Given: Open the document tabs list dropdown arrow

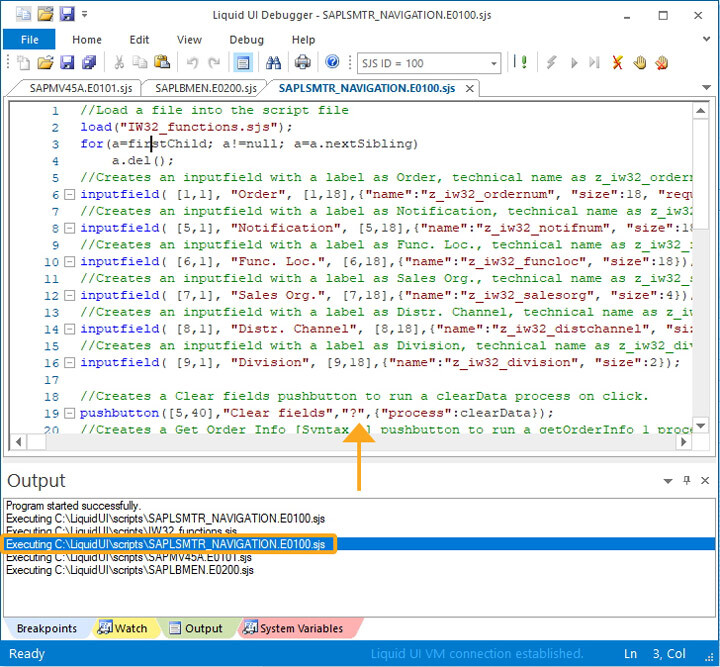Looking at the screenshot, I should [706, 88].
